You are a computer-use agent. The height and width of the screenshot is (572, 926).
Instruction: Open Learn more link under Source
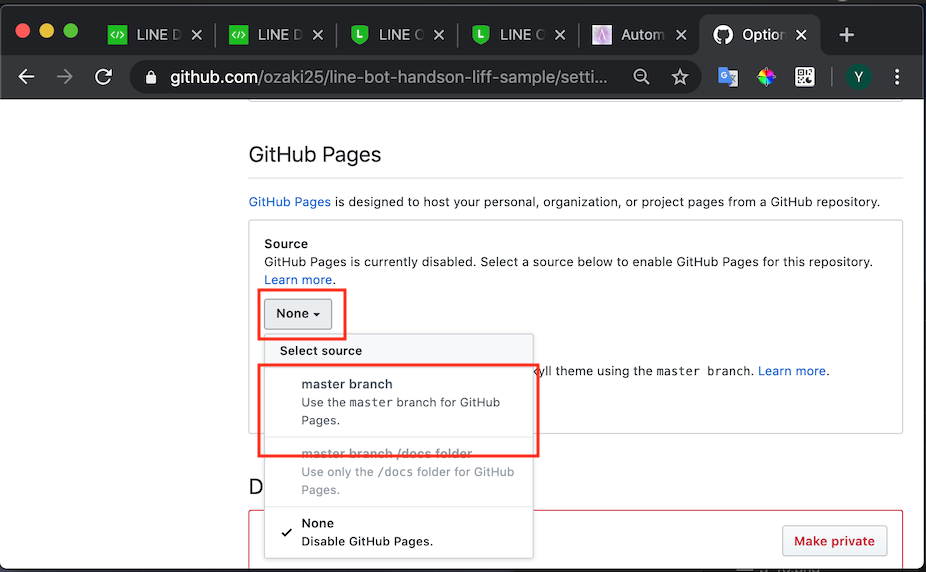point(298,280)
